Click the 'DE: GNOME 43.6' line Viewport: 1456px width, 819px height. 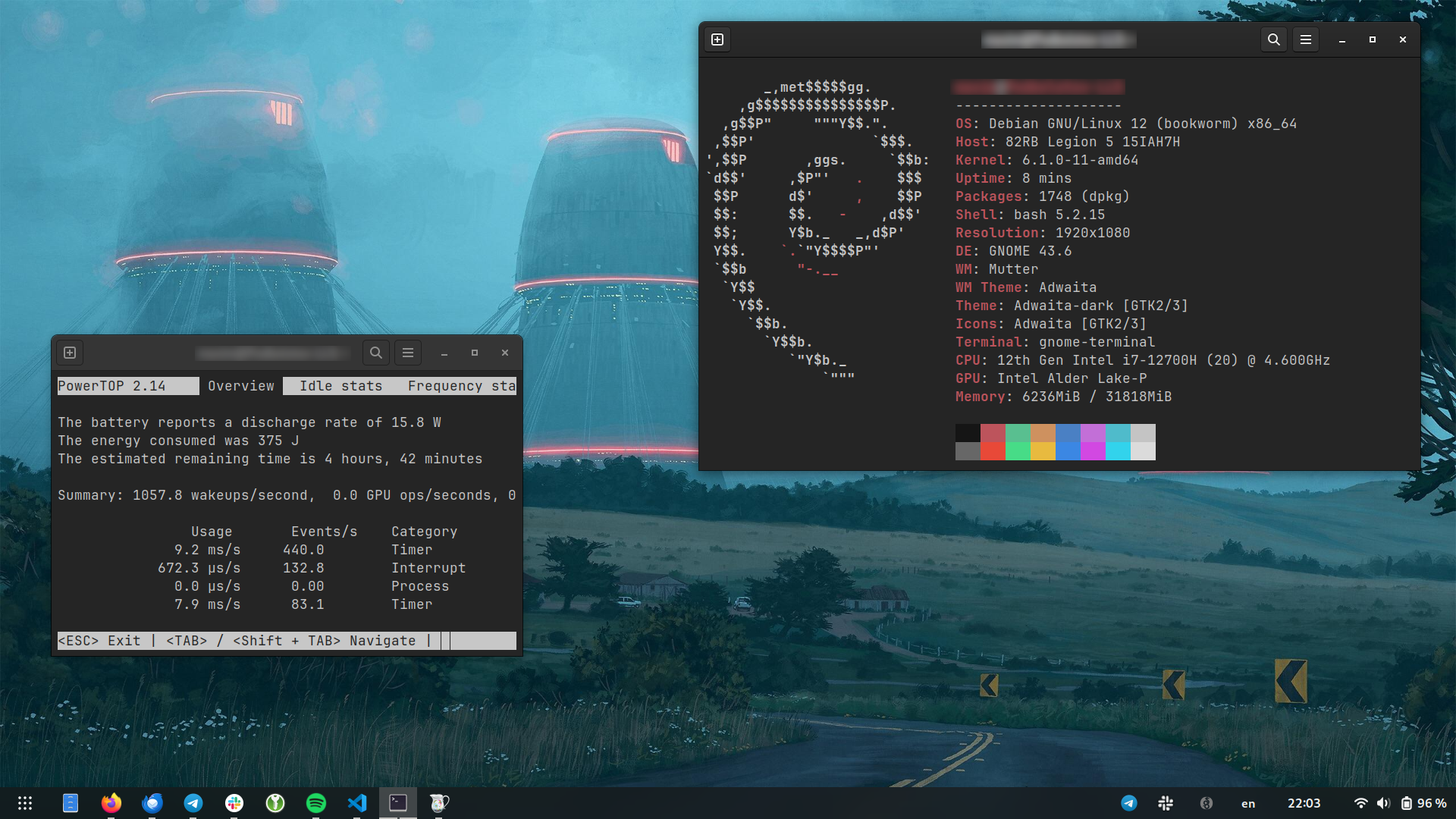(1013, 251)
